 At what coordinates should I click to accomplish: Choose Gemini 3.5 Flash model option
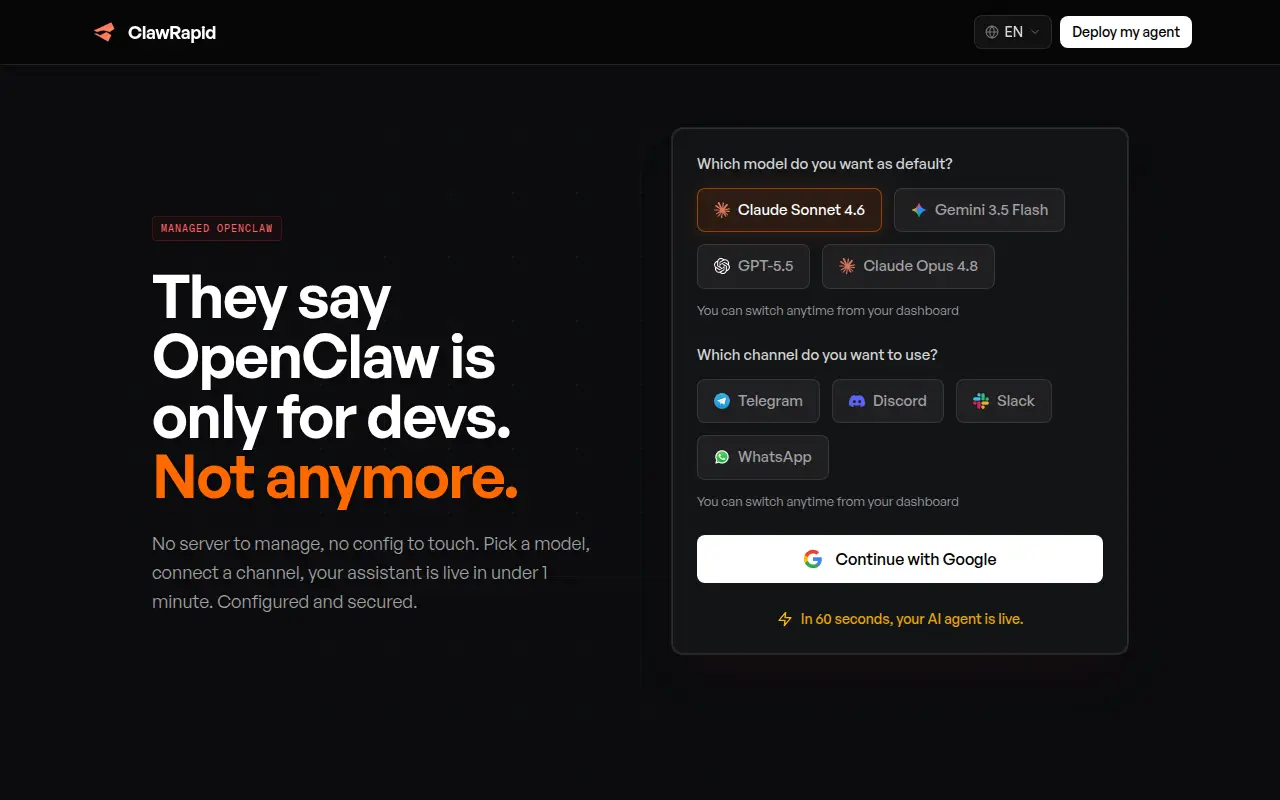[x=979, y=210]
